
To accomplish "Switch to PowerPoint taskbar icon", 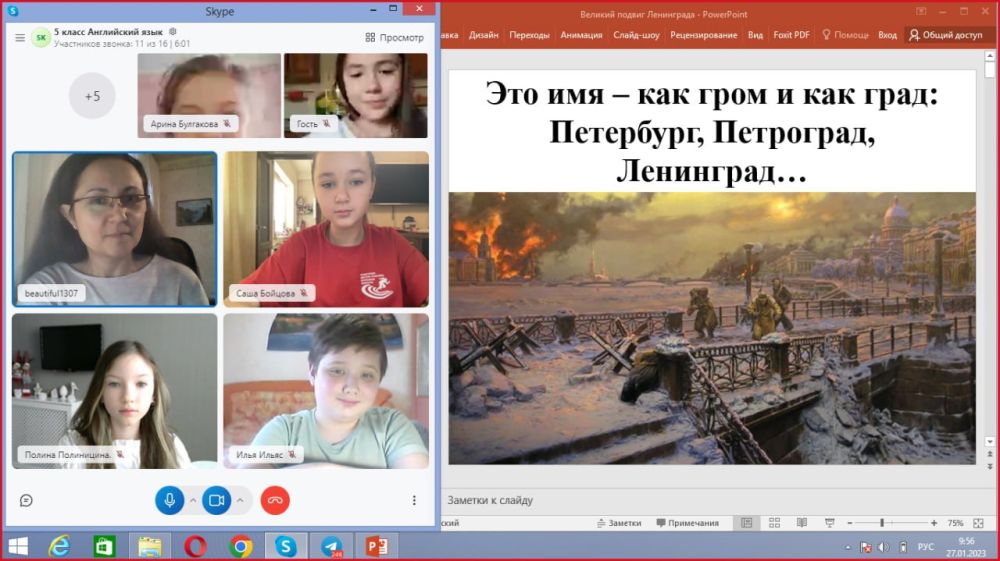I will (x=376, y=546).
